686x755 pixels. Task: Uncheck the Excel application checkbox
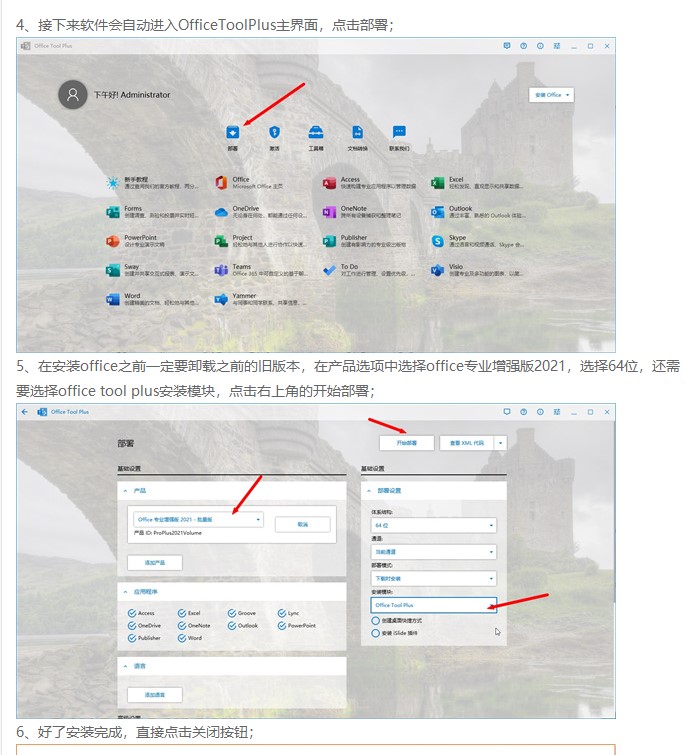(182, 613)
